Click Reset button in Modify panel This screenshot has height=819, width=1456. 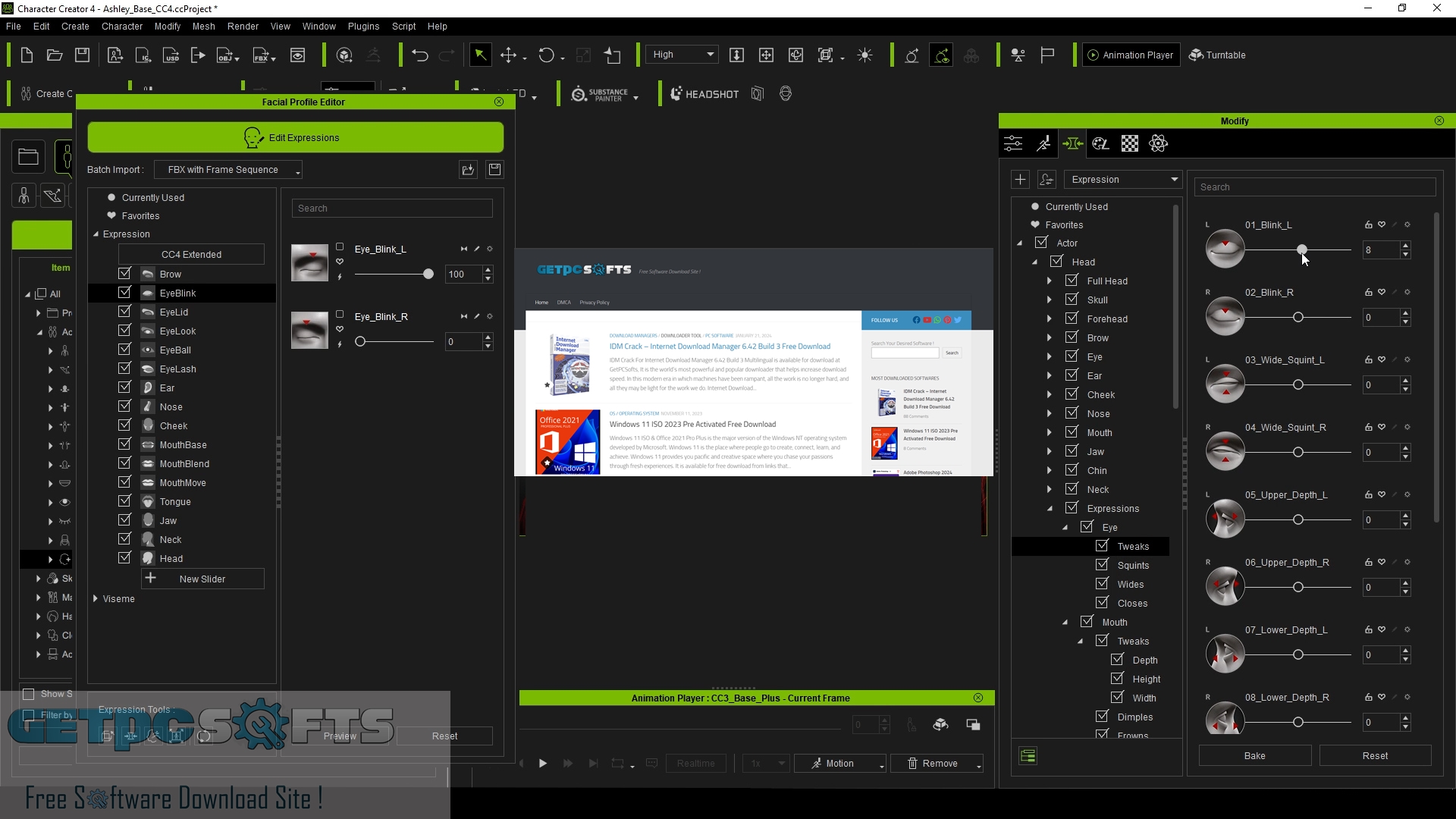tap(1375, 756)
